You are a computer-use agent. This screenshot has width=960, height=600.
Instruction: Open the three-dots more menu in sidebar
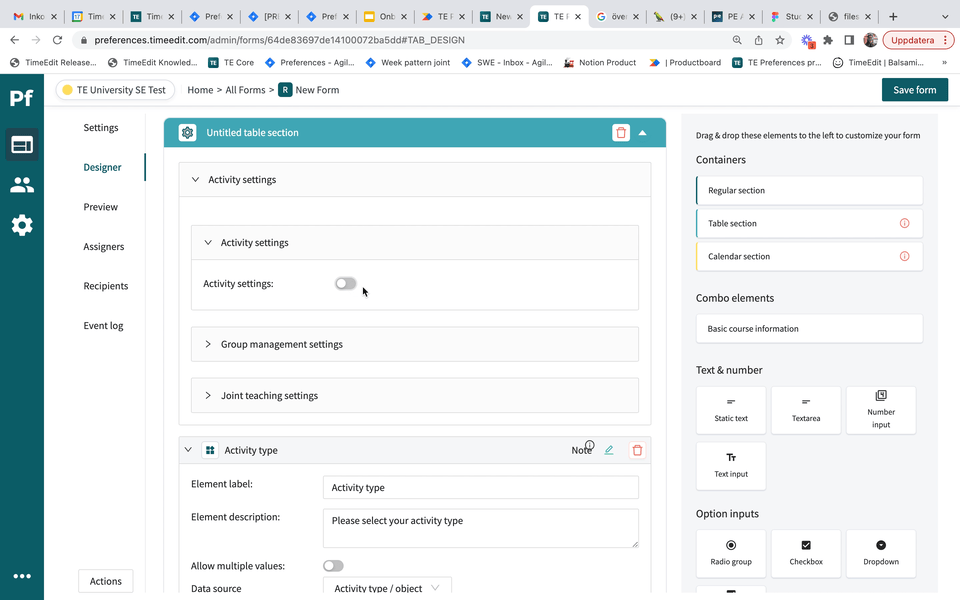point(22,576)
